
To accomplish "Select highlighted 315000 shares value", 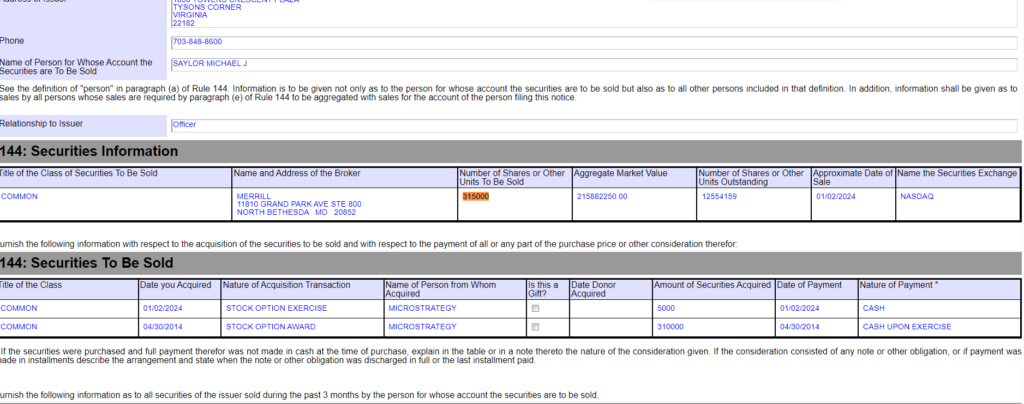I will pyautogui.click(x=475, y=196).
